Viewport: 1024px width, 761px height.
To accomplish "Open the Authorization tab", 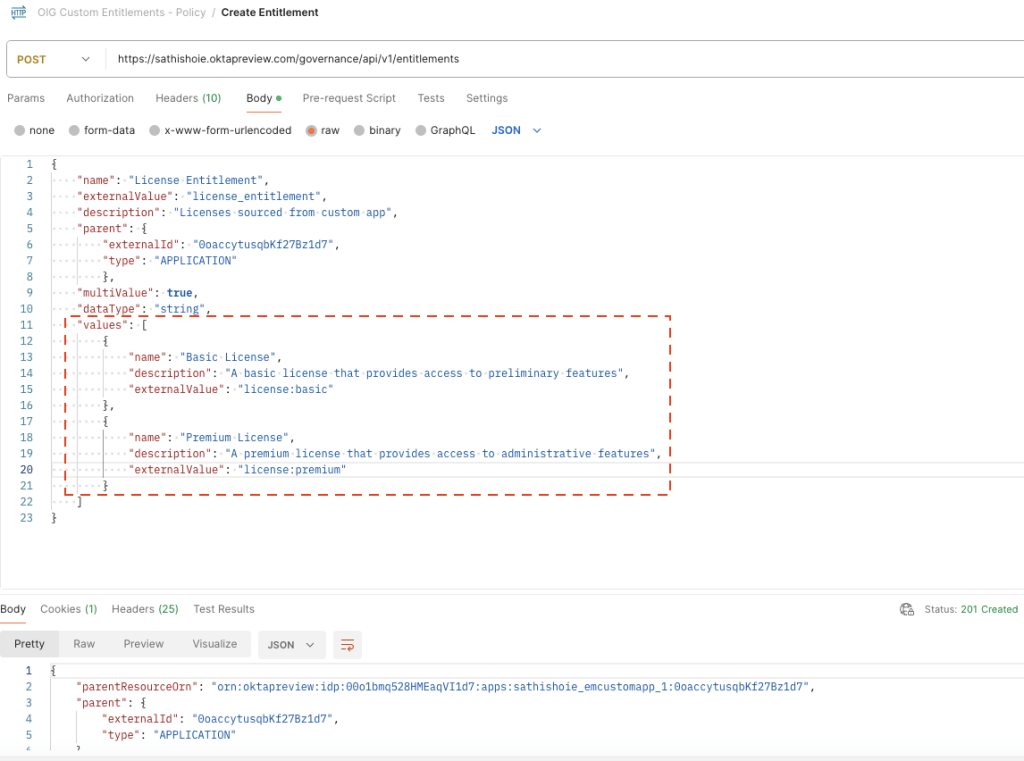I will tap(100, 98).
